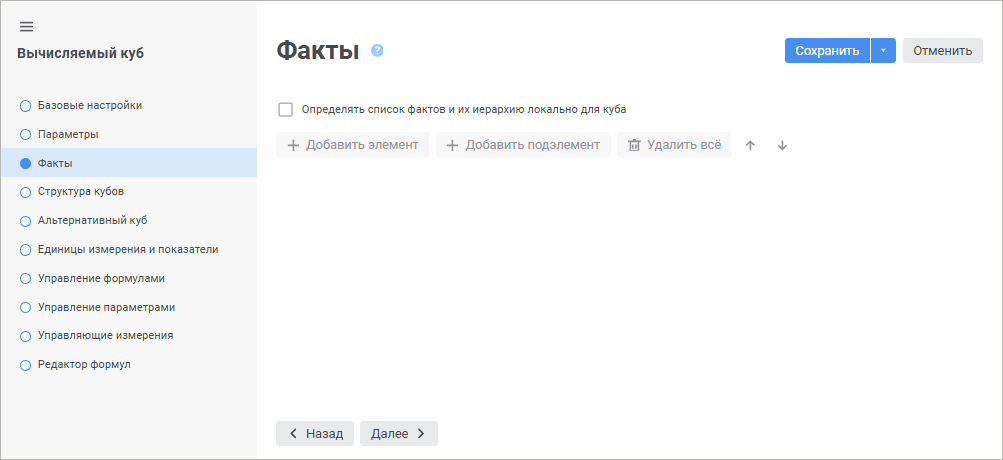Select Единицы измерения и показатели item
Screen dimensions: 1003x460
127,249
